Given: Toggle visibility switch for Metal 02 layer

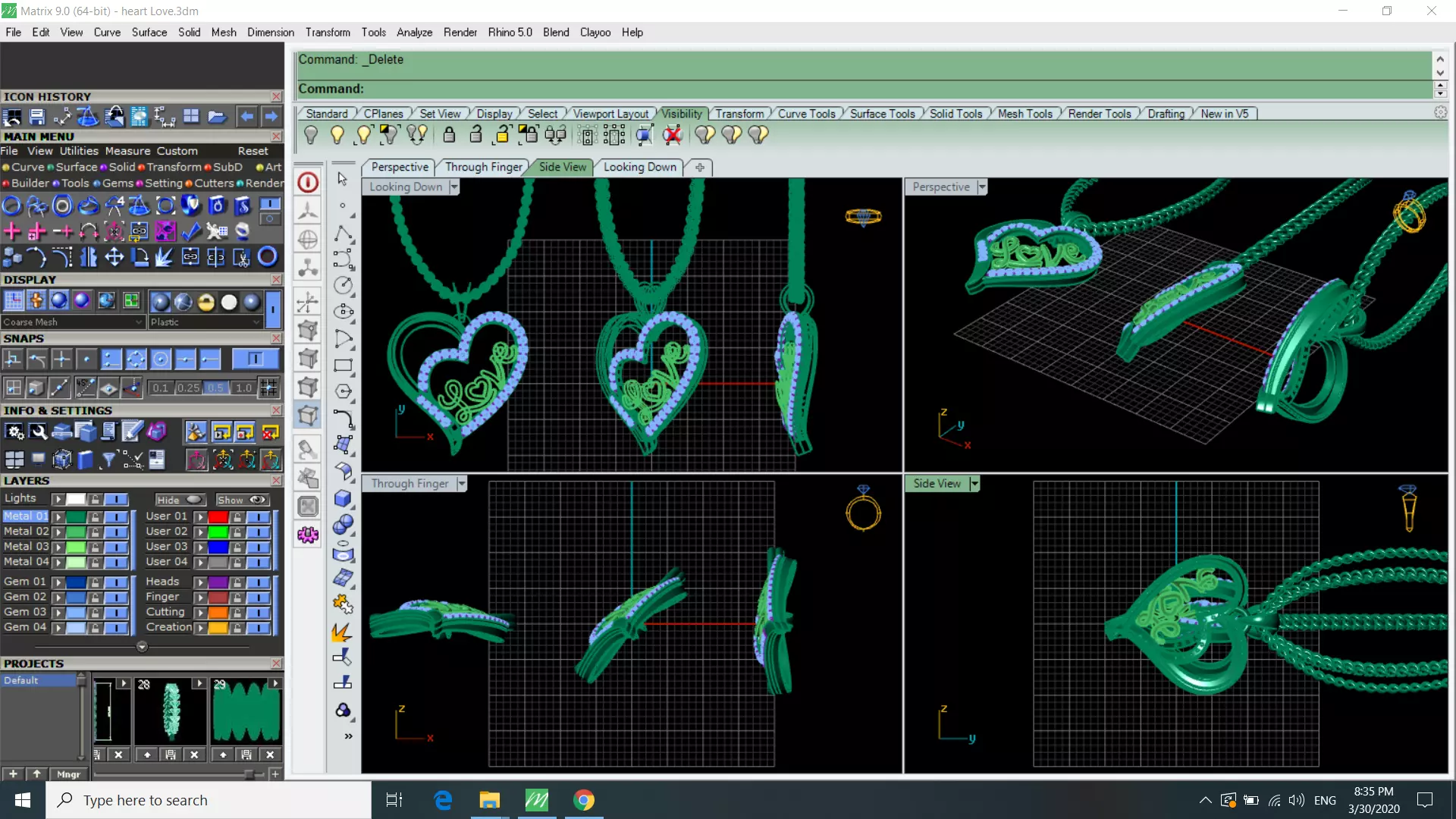Looking at the screenshot, I should 116,532.
